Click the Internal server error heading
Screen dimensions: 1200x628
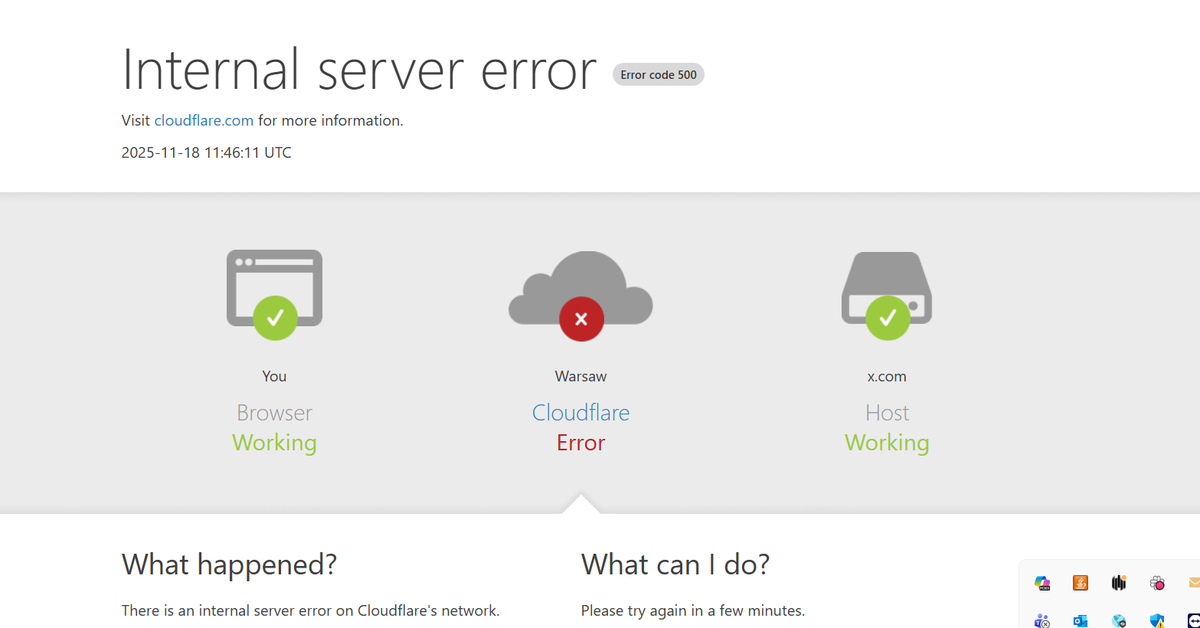click(359, 69)
